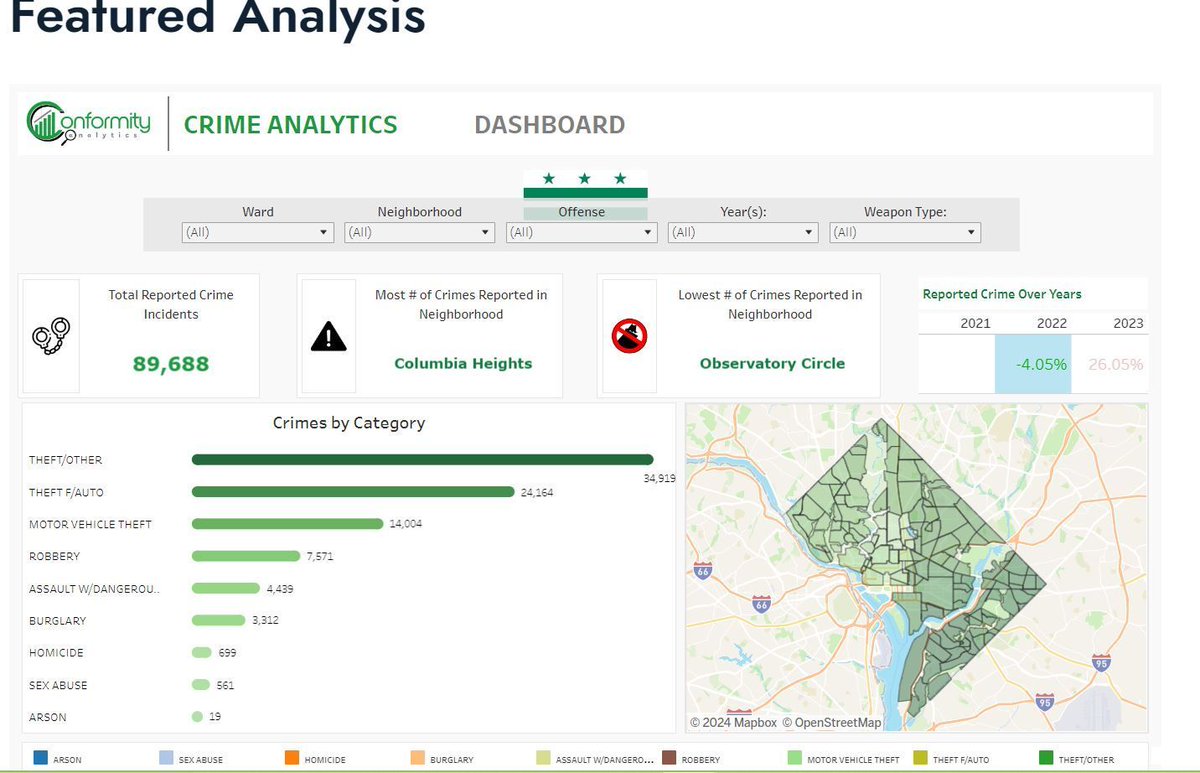Click the 89,688 total incidents figure
This screenshot has width=1200, height=773.
(x=171, y=364)
